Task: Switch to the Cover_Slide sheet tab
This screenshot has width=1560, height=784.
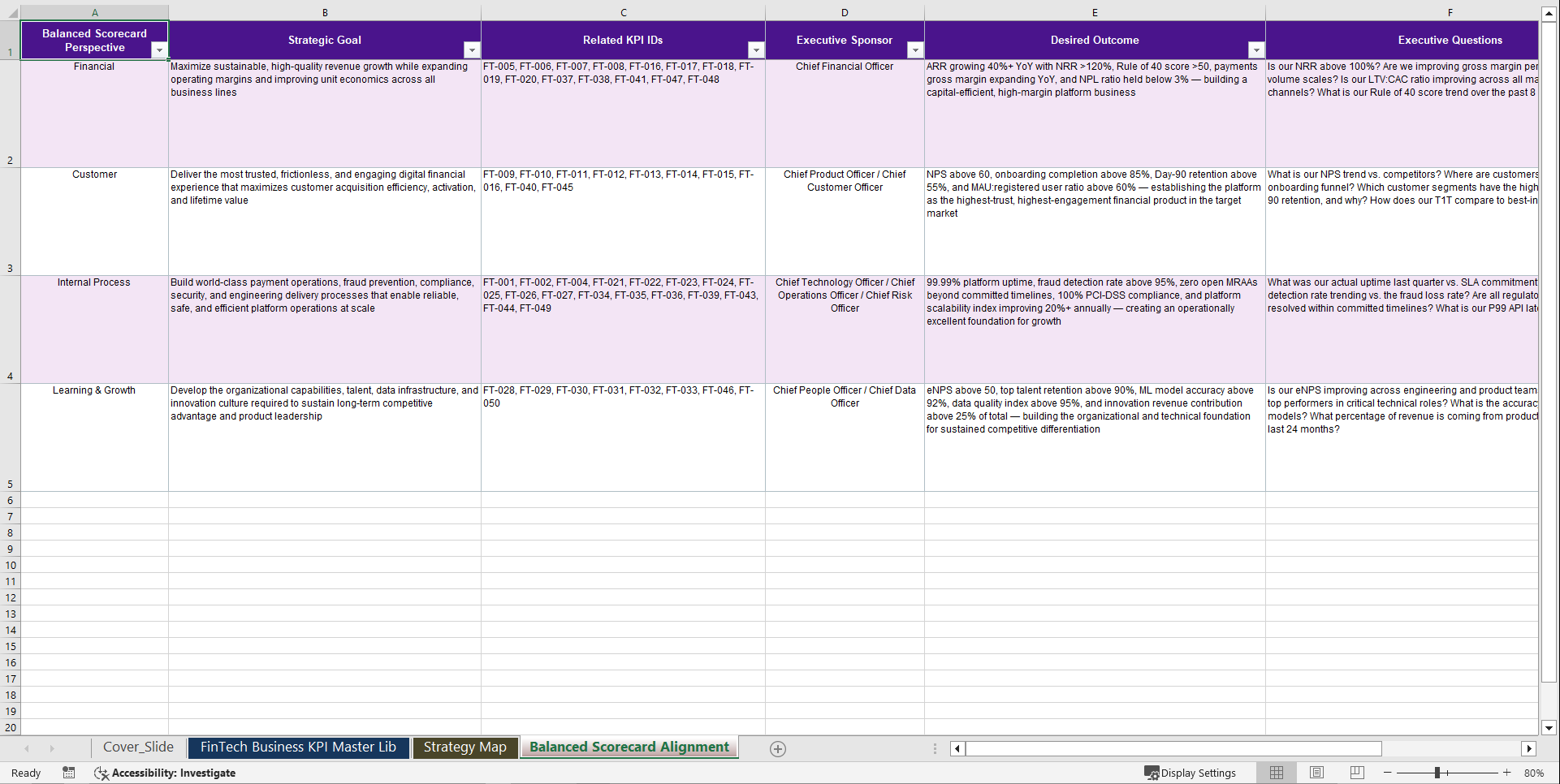Action: (x=138, y=747)
